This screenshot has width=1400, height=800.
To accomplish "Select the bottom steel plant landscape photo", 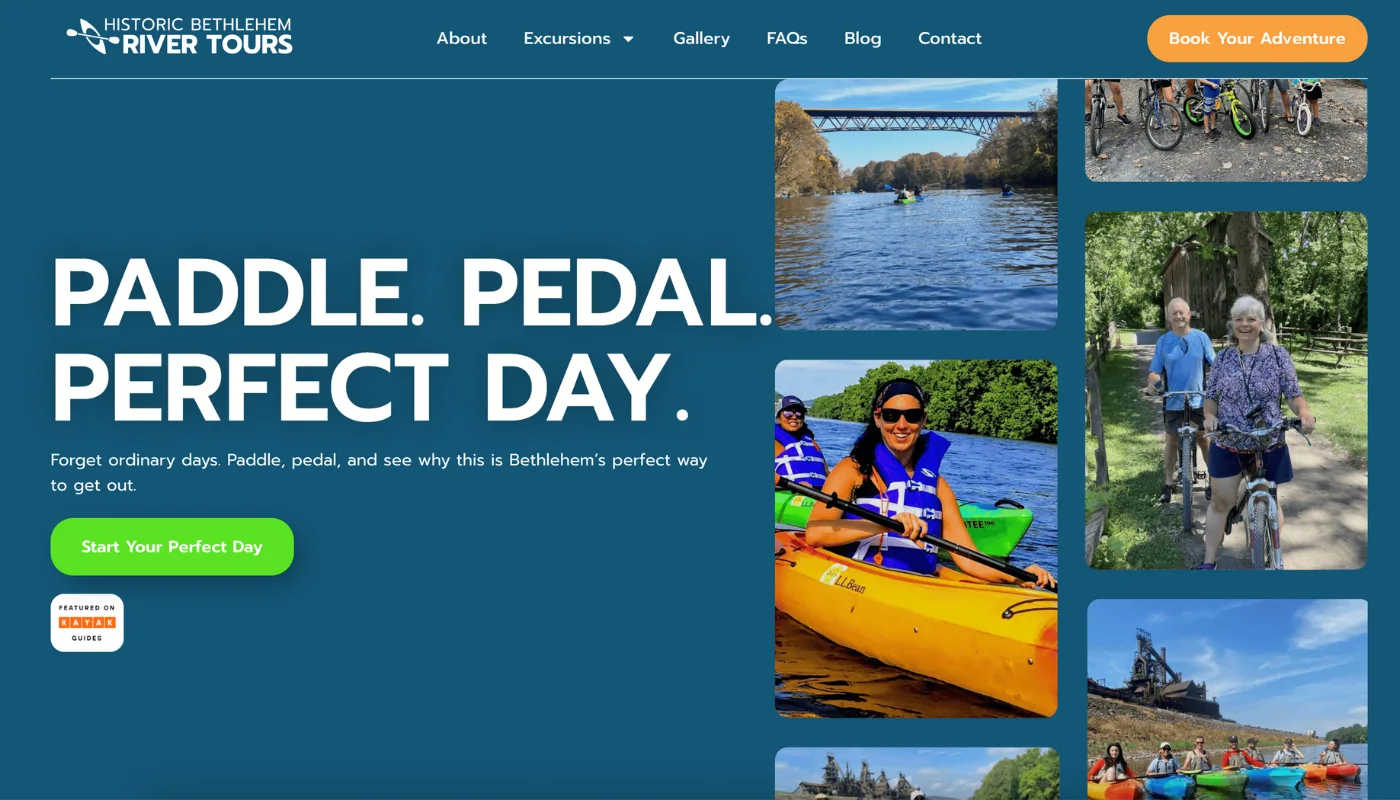I will (915, 775).
